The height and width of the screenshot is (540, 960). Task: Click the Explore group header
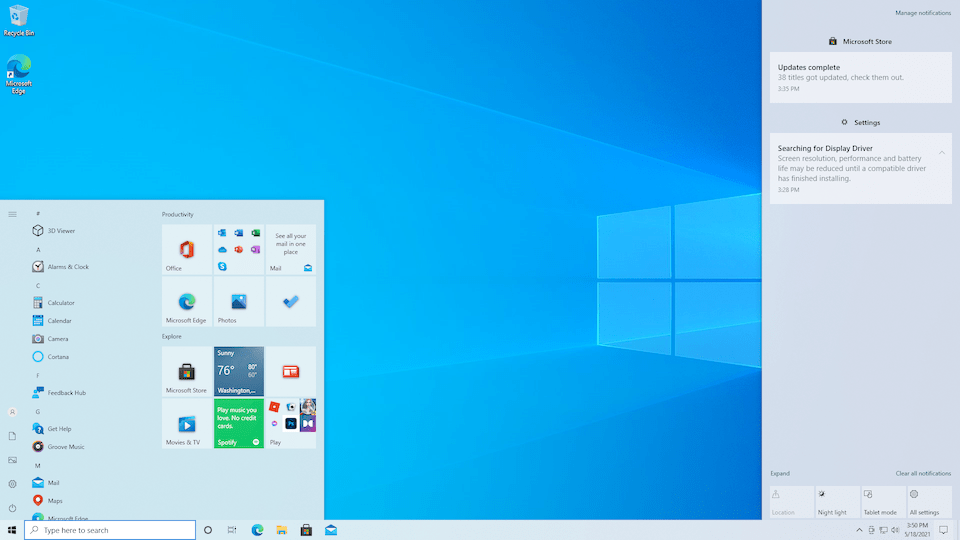171,336
